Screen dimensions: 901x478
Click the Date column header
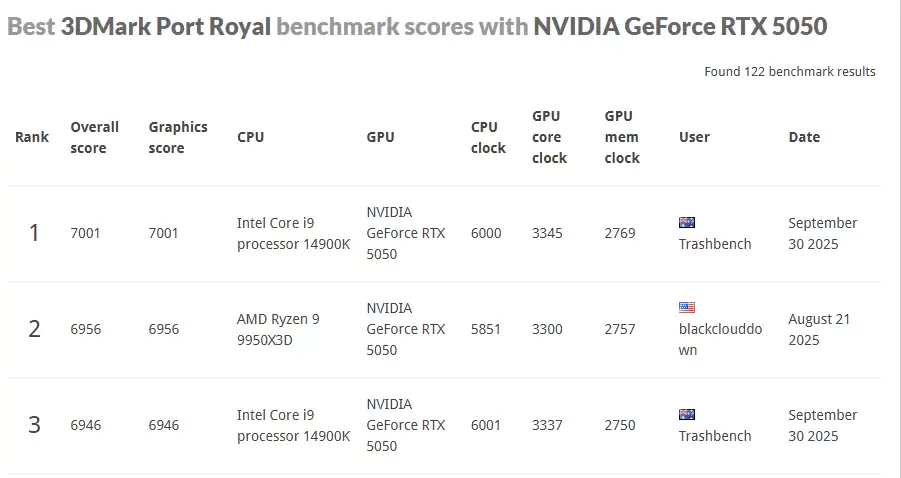[804, 137]
